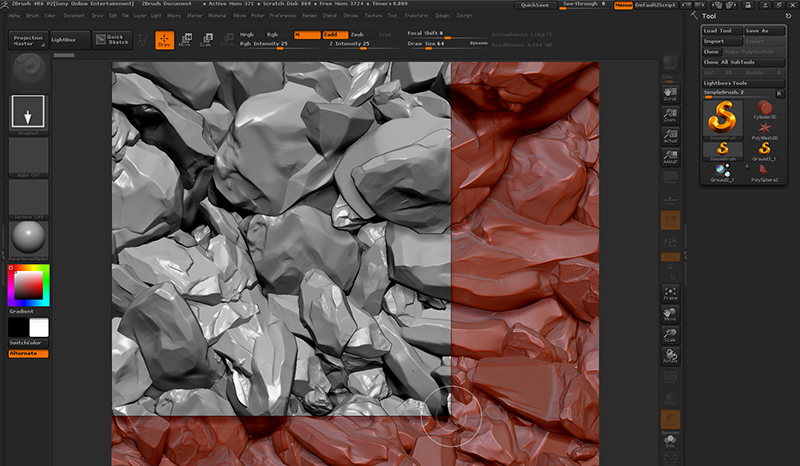Open the Alpha Off selector
The width and height of the screenshot is (800, 466).
29,157
